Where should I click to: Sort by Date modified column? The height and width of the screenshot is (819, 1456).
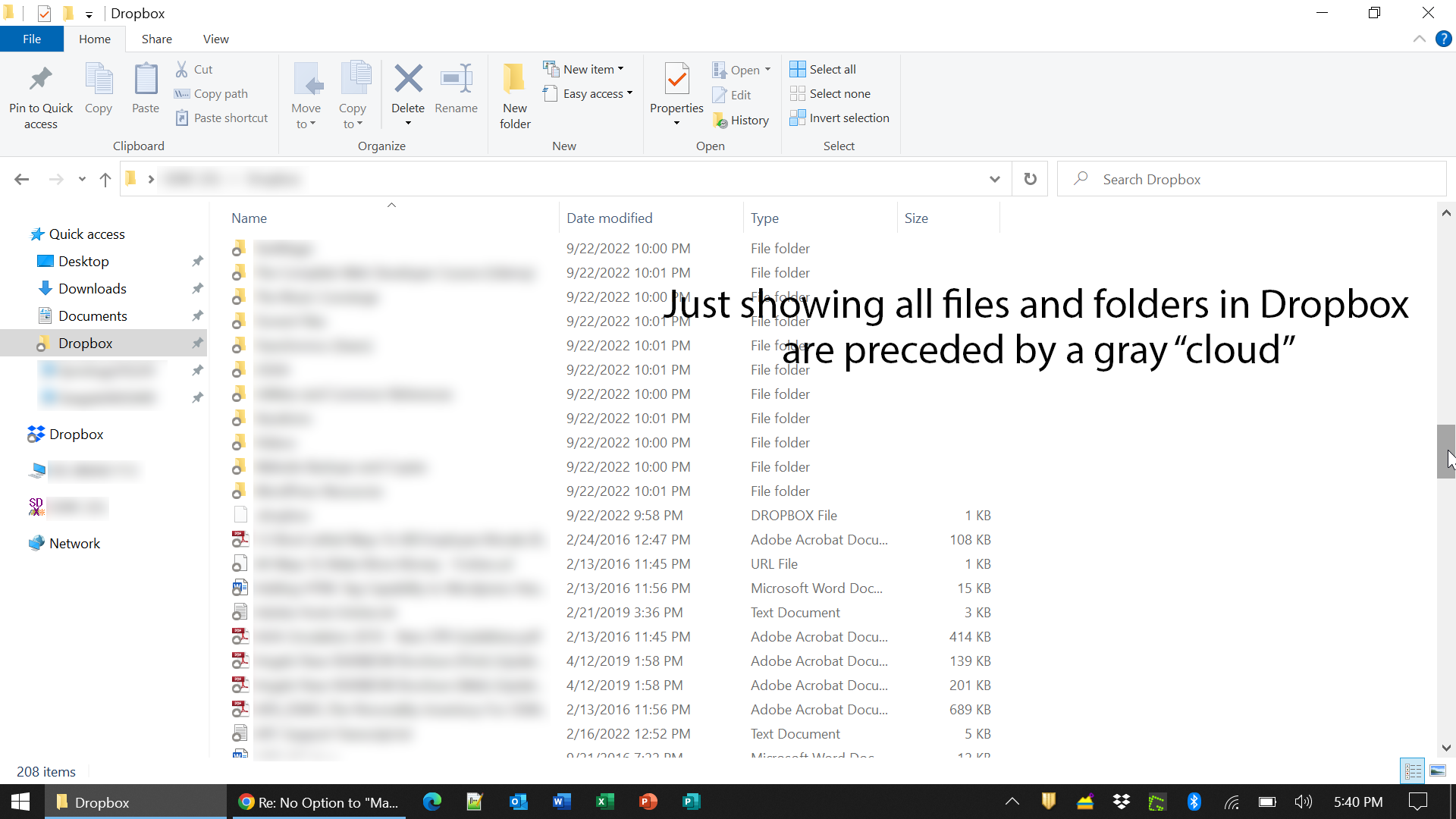(651, 218)
